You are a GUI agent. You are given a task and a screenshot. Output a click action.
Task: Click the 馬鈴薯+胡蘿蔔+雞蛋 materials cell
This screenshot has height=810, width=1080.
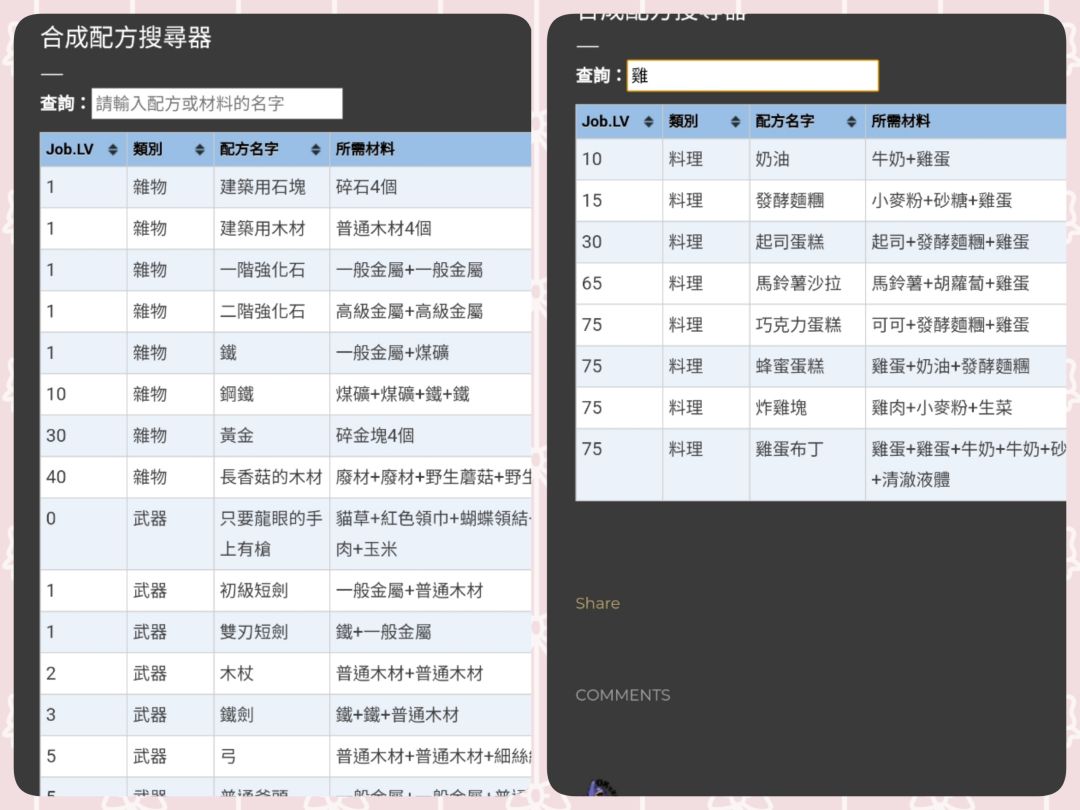click(x=950, y=283)
